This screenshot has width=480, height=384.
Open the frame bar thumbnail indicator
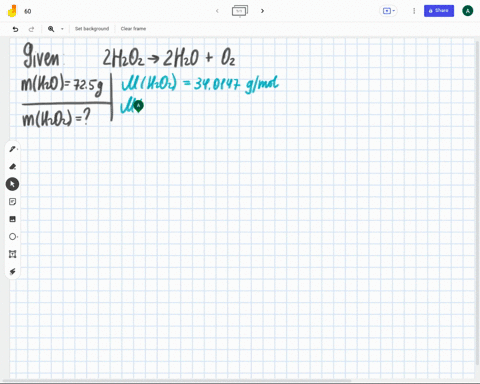click(x=239, y=11)
